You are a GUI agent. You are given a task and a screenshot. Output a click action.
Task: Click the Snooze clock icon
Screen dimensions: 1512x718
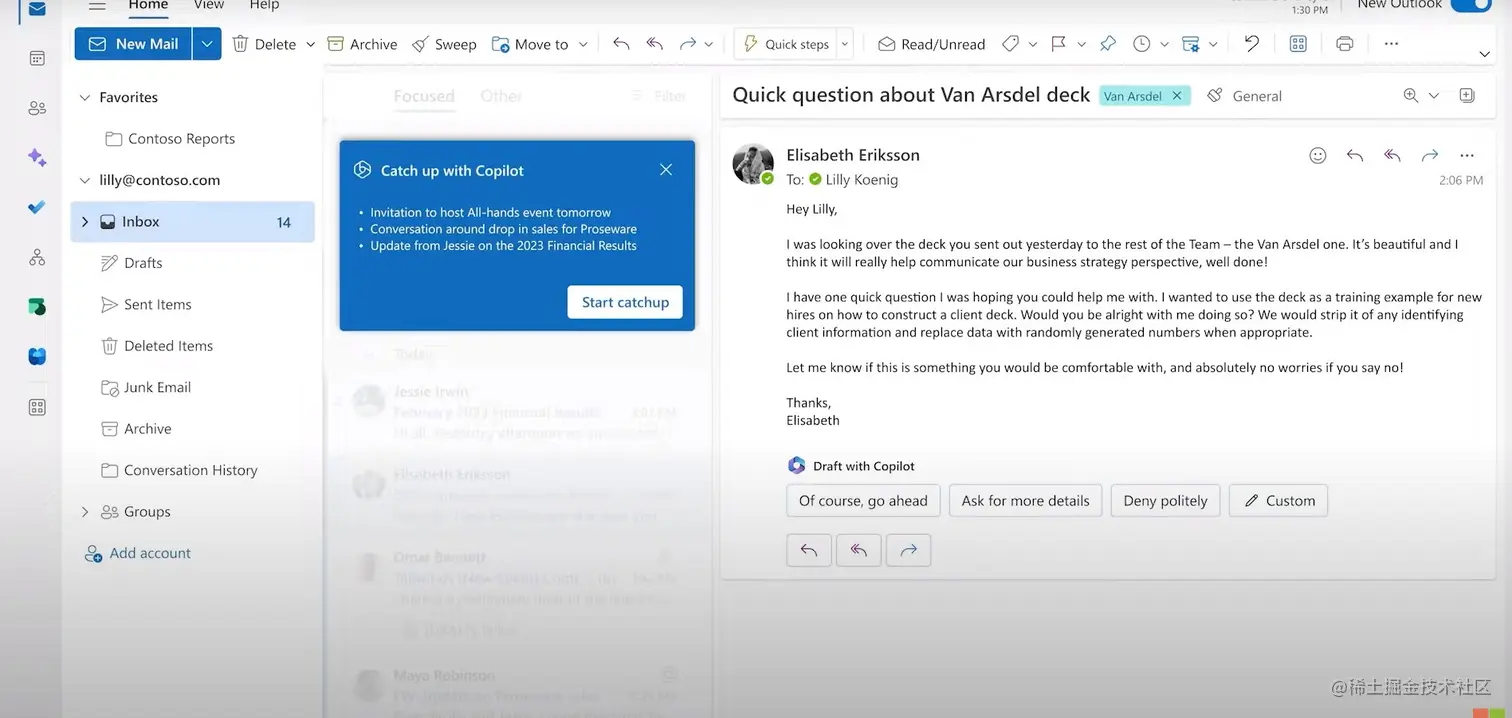coord(1142,44)
